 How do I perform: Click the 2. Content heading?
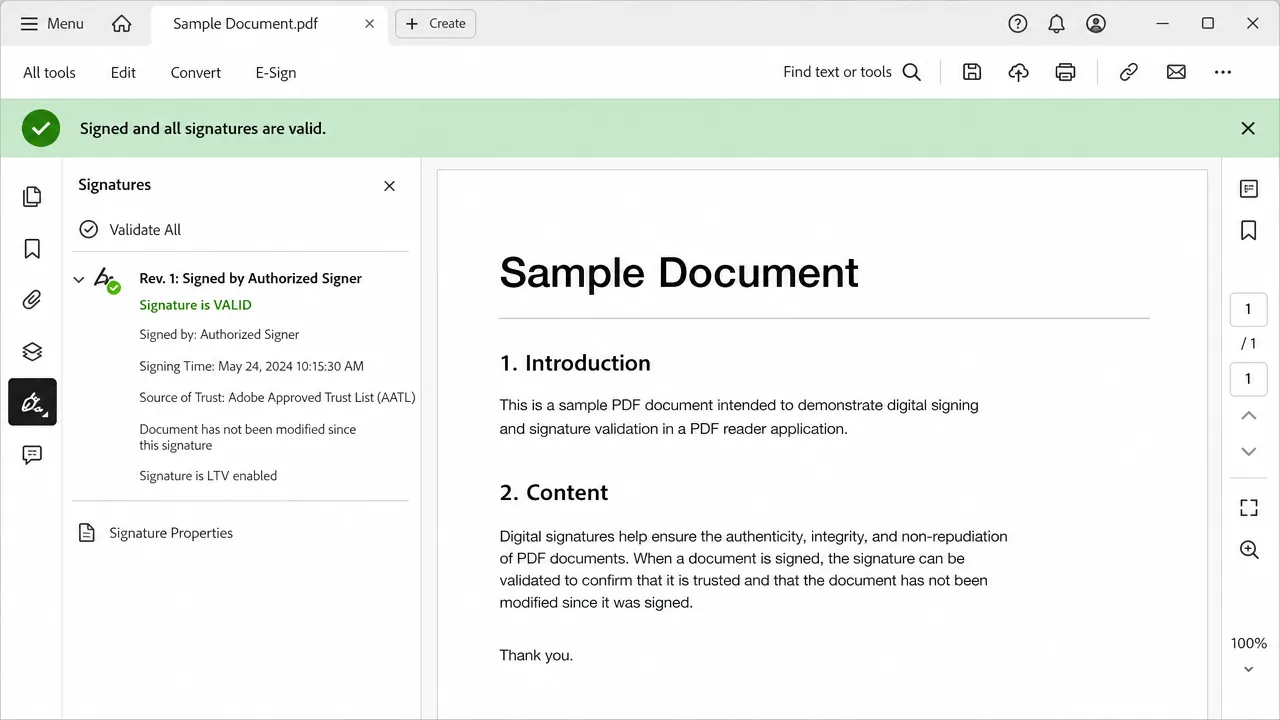[554, 492]
